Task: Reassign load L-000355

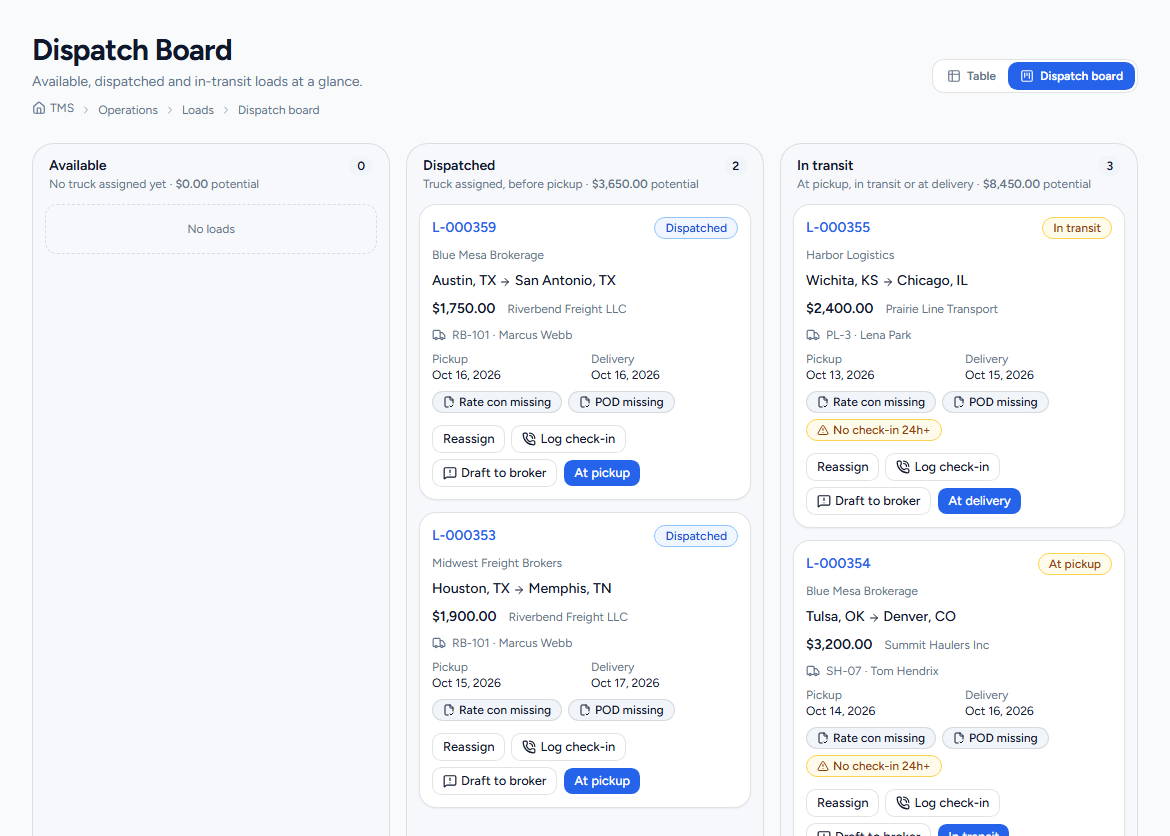Action: click(842, 467)
